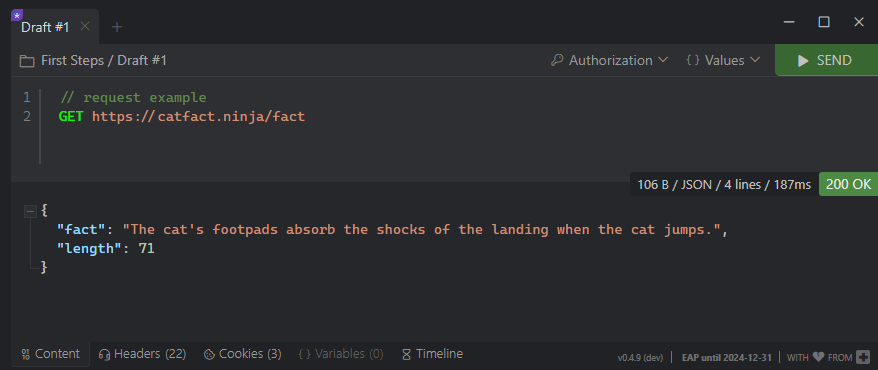878x370 pixels.
Task: Send the request with SEND button
Action: click(x=826, y=60)
